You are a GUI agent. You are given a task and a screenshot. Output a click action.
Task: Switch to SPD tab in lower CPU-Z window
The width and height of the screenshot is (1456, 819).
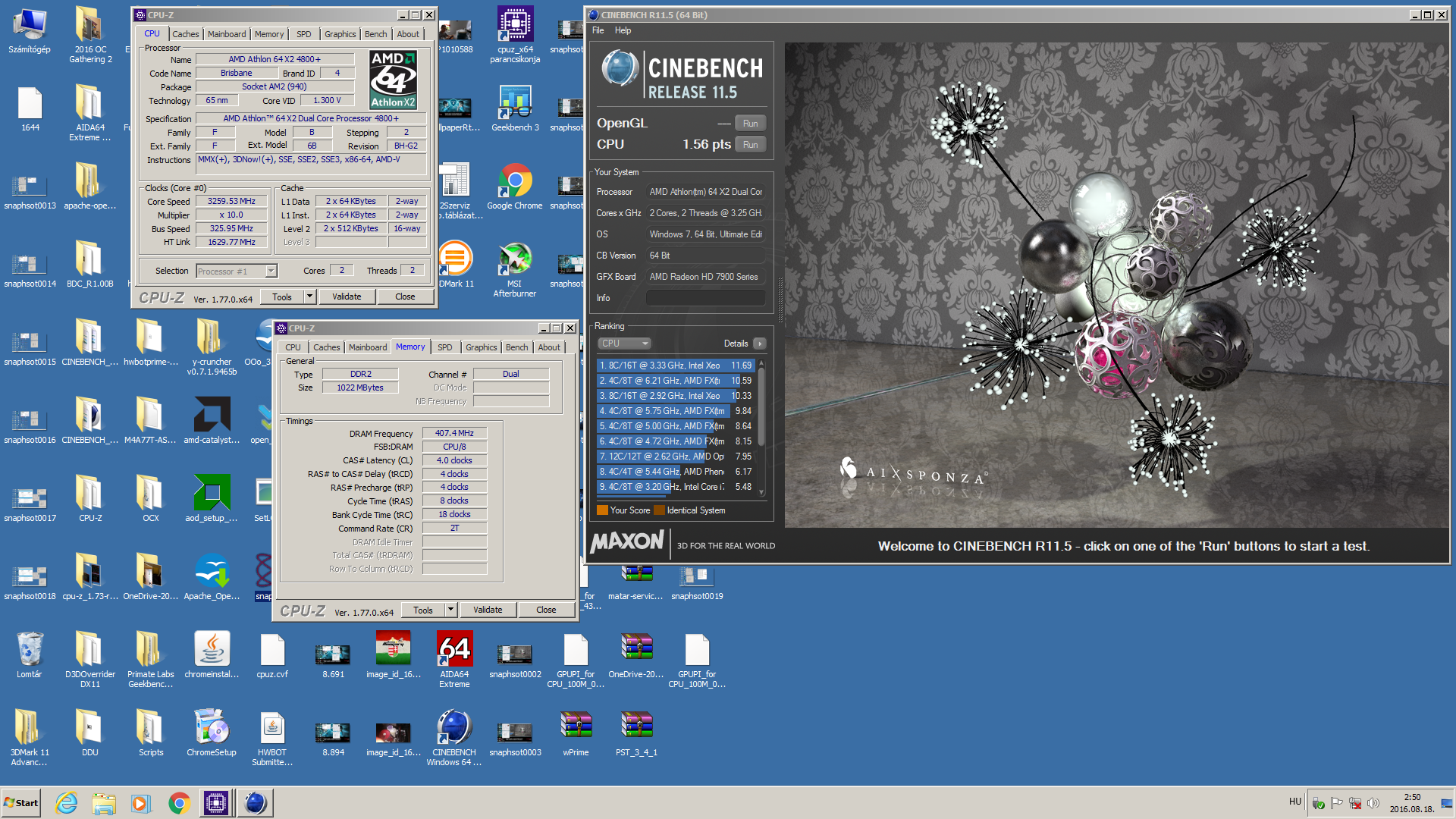445,347
